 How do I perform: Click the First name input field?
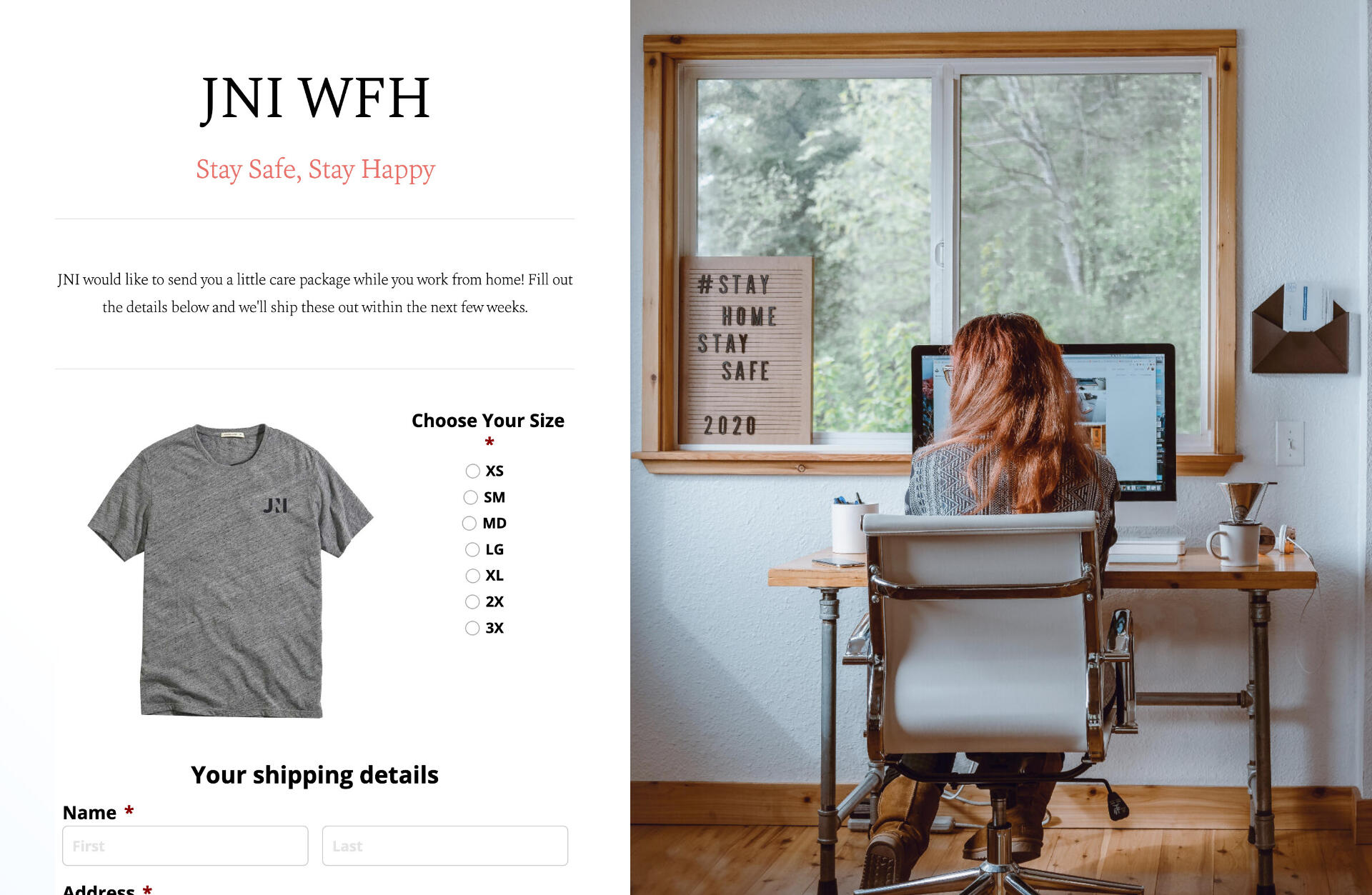[x=185, y=846]
